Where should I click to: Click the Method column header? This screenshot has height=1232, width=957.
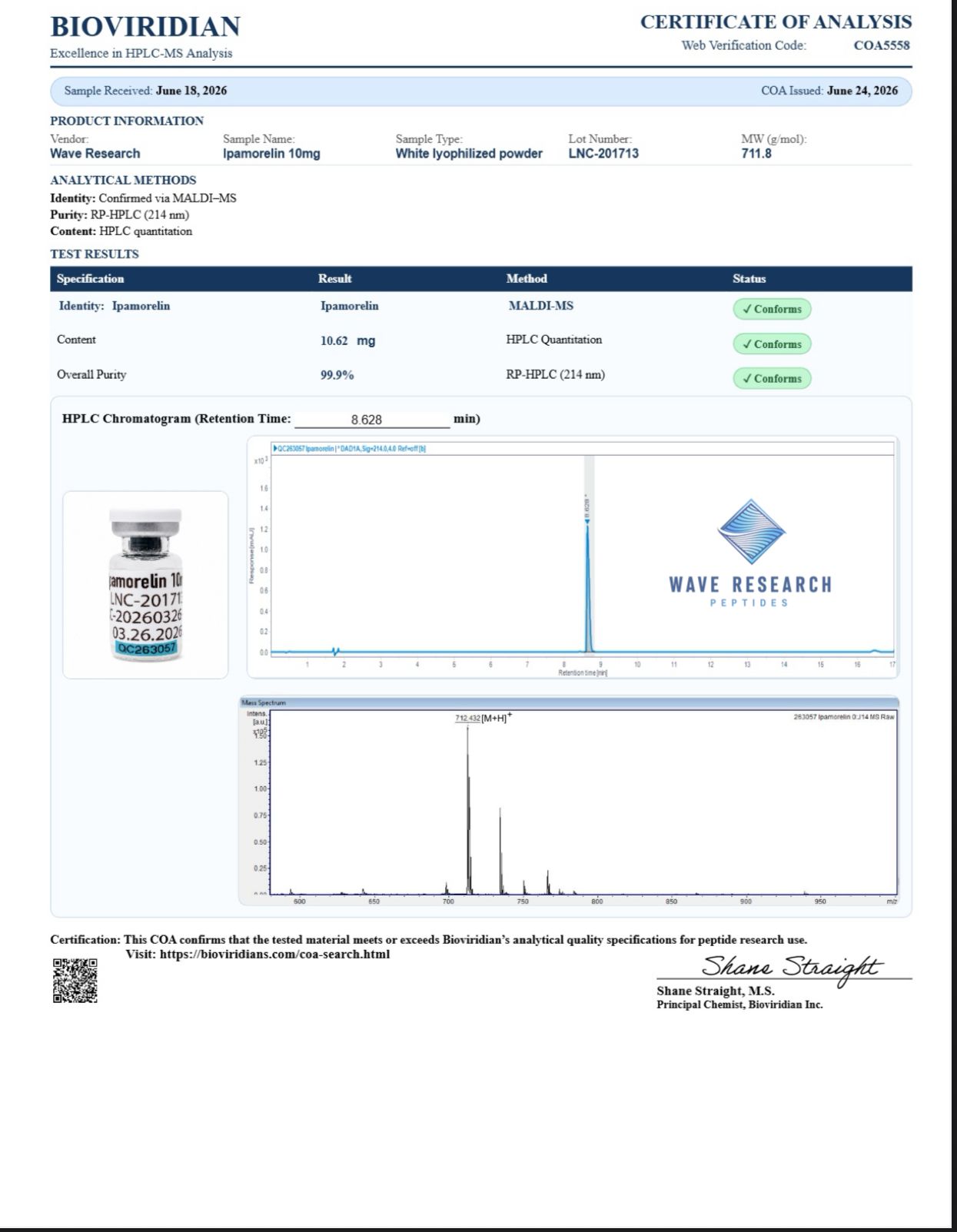click(527, 278)
